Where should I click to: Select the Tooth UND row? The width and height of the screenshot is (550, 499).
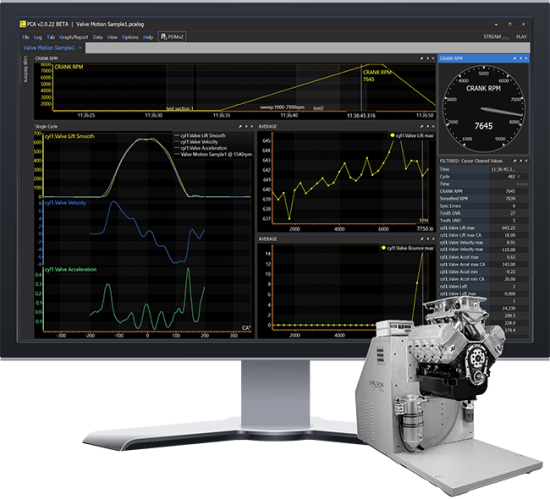[483, 221]
